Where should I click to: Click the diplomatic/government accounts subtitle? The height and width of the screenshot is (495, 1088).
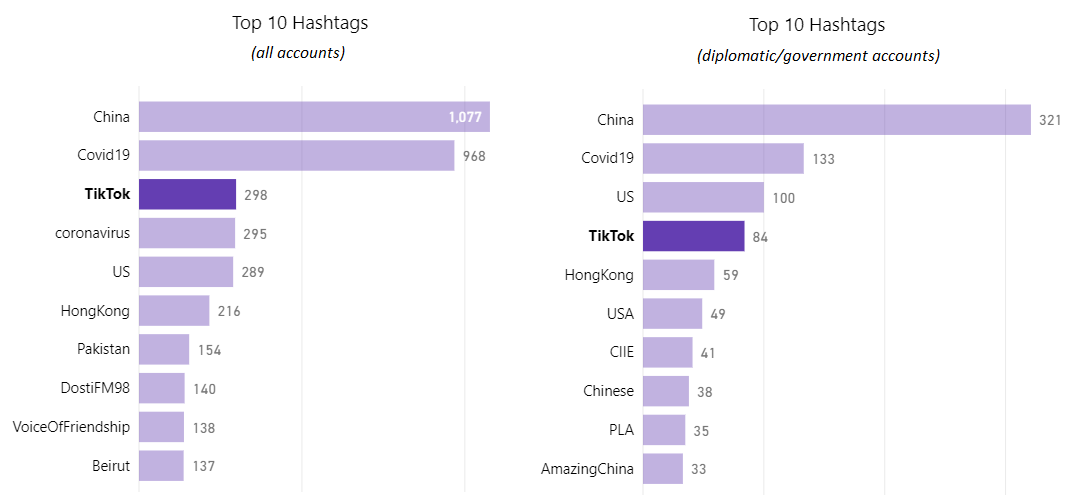click(818, 57)
